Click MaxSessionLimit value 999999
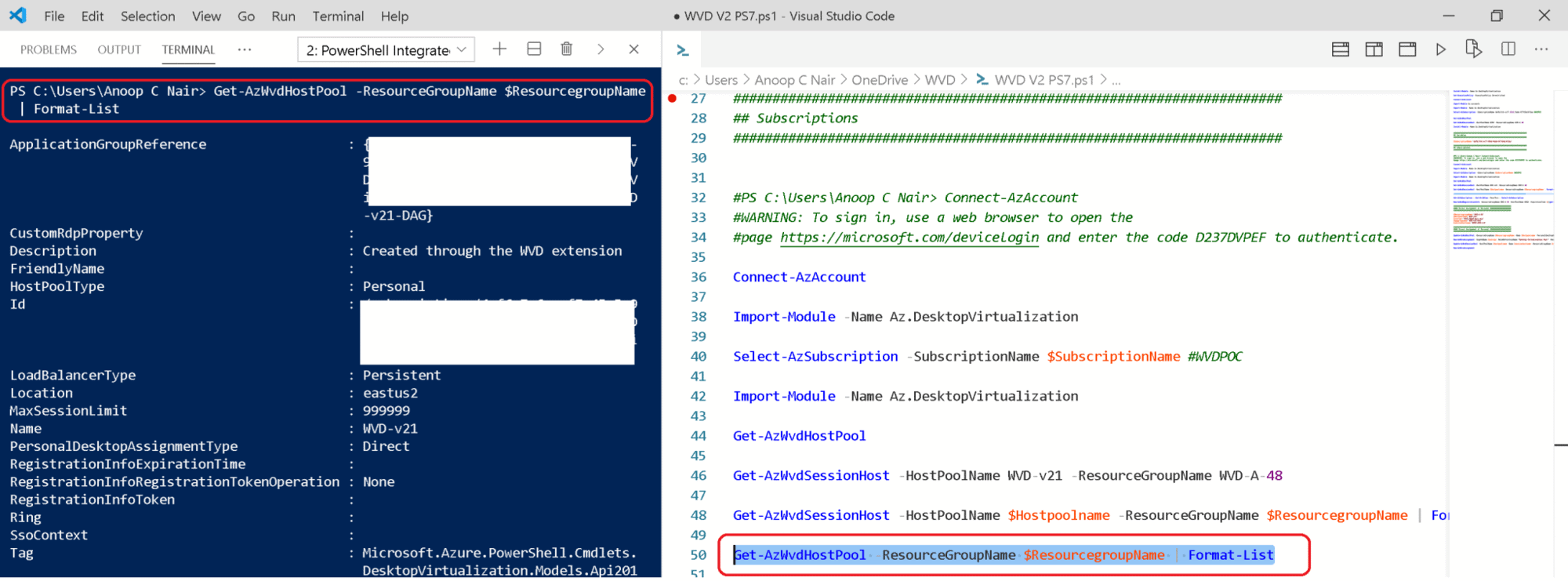The width and height of the screenshot is (1568, 581). (x=386, y=410)
